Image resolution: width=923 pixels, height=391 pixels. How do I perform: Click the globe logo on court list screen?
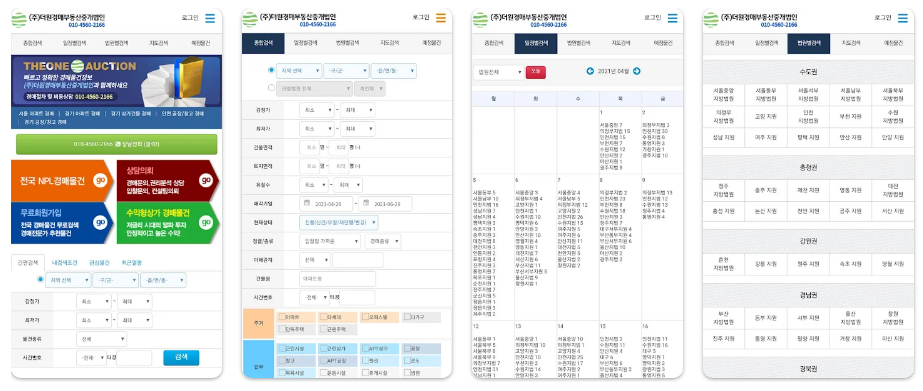click(711, 19)
